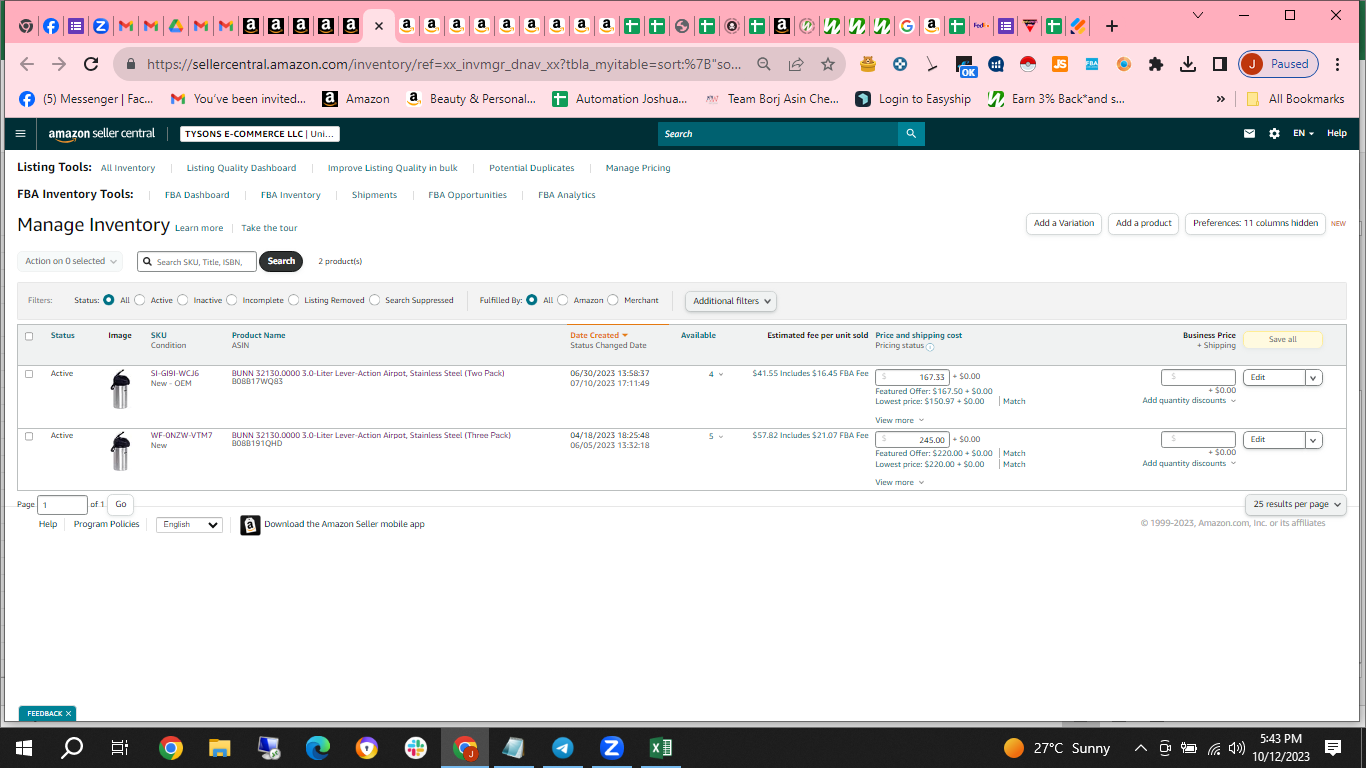Screen dimensions: 1366x768
Task: Click the Amazon Seller mobile app icon
Action: coord(250,525)
